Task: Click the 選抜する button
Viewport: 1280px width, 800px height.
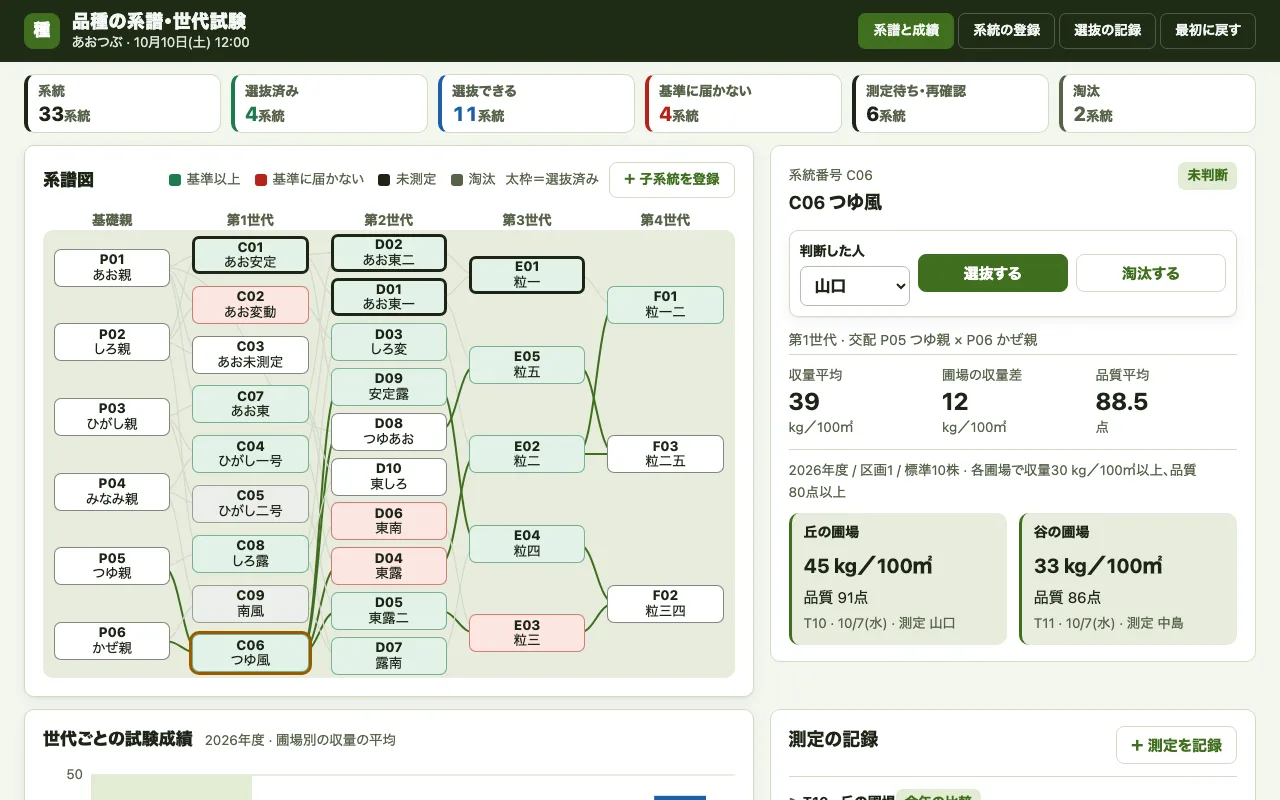Action: click(993, 273)
